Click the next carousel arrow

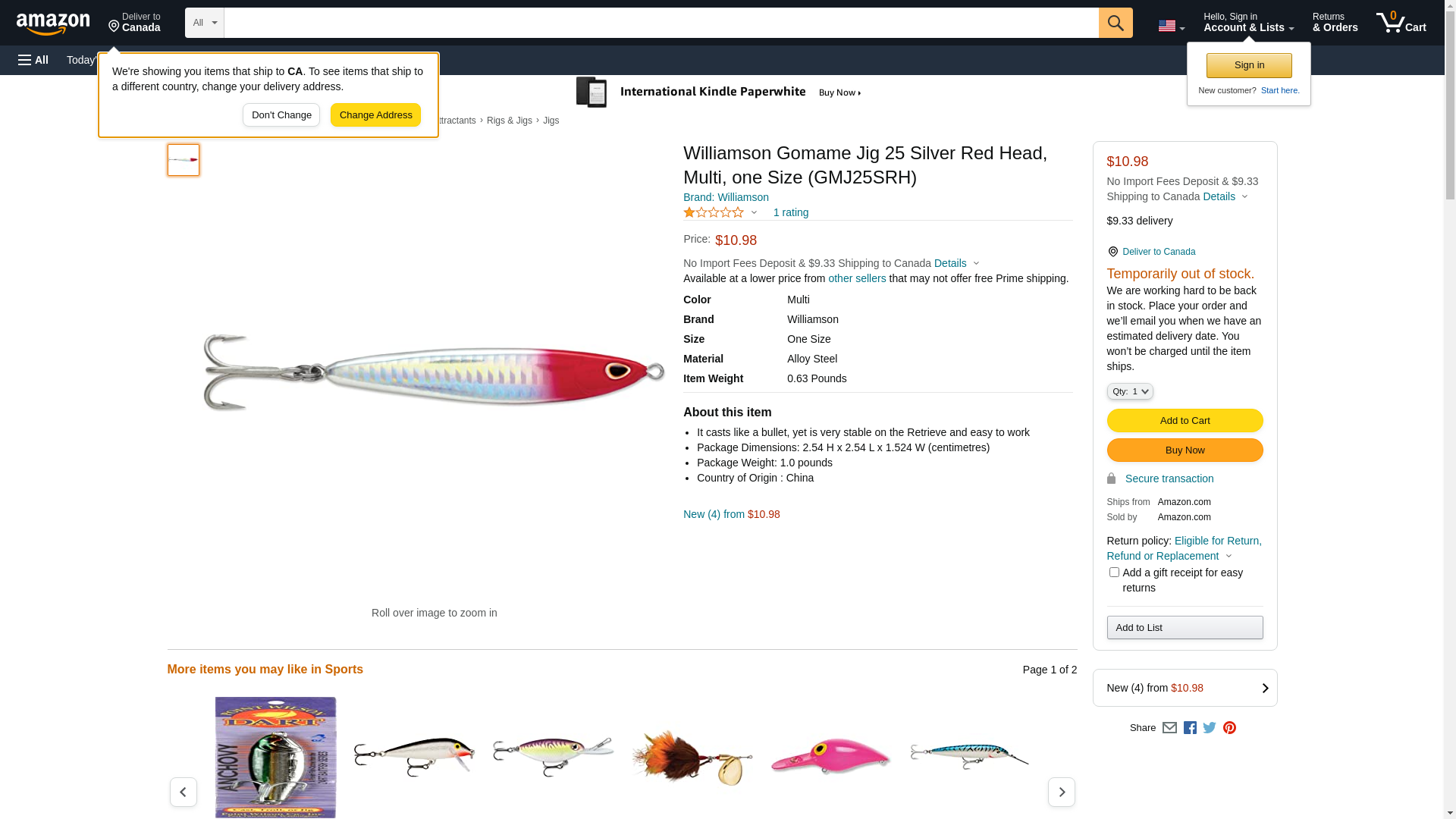(x=1061, y=792)
